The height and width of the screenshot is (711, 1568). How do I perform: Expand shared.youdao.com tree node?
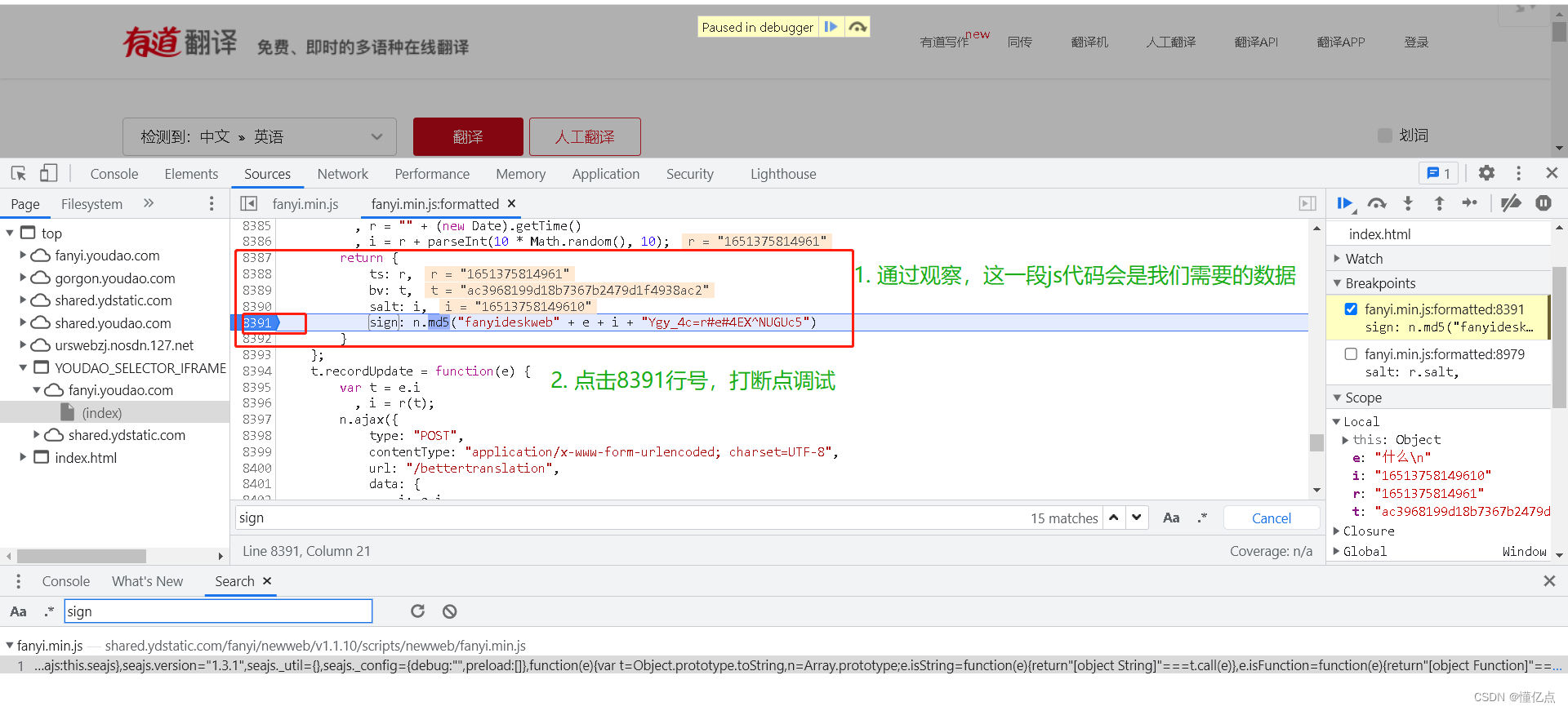click(23, 322)
